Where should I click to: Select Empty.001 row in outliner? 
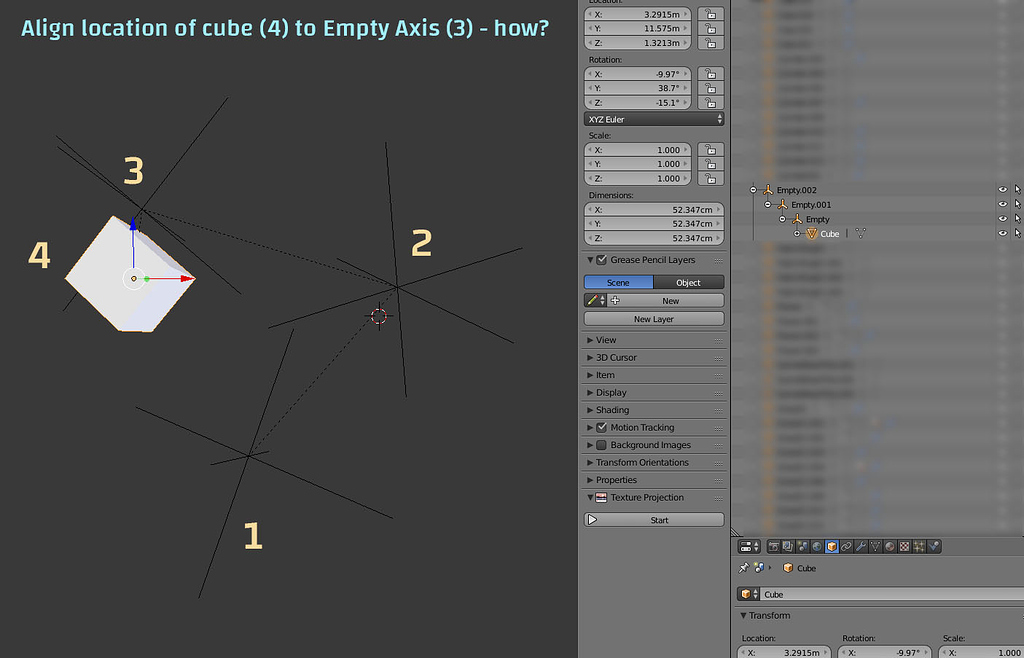click(811, 204)
